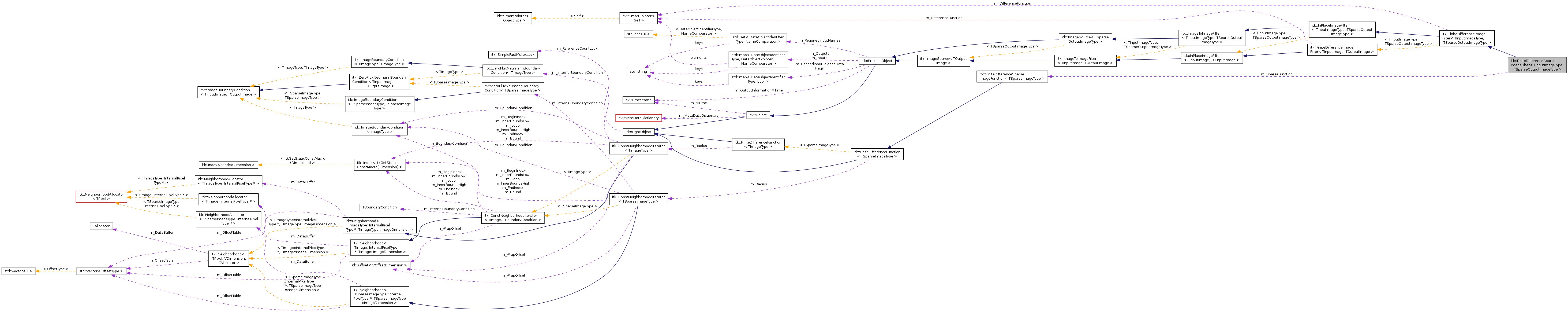Click the gray itk::FiniteDifferenceSparseImageFilter node
Image resolution: width=1568 pixels, height=312 pixels.
click(1537, 65)
